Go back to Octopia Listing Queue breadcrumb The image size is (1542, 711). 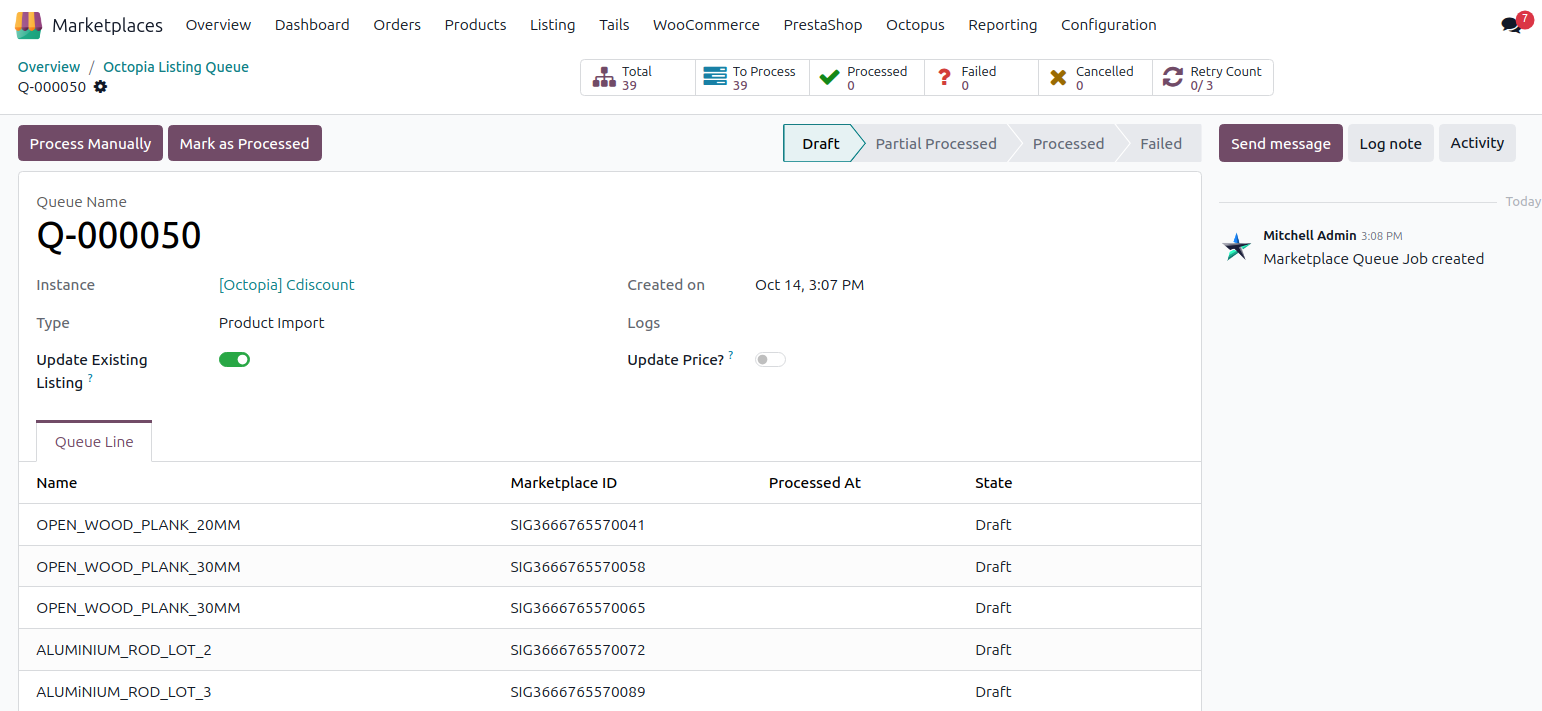pos(176,67)
